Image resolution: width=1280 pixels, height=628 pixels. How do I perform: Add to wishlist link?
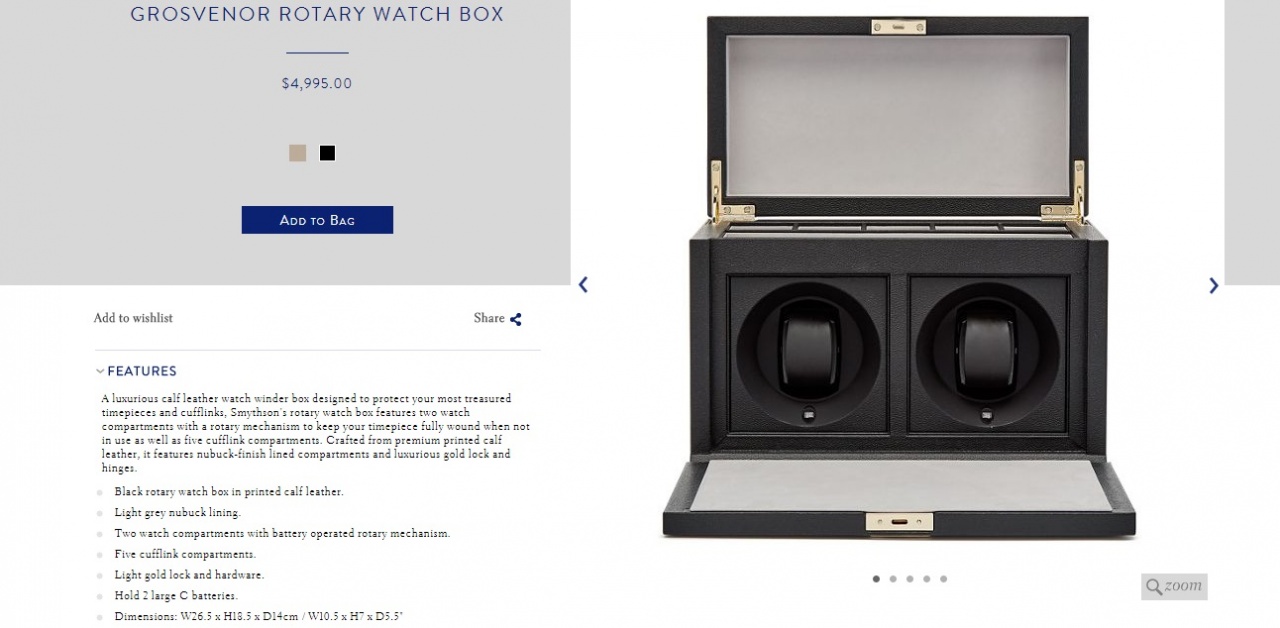tap(133, 318)
